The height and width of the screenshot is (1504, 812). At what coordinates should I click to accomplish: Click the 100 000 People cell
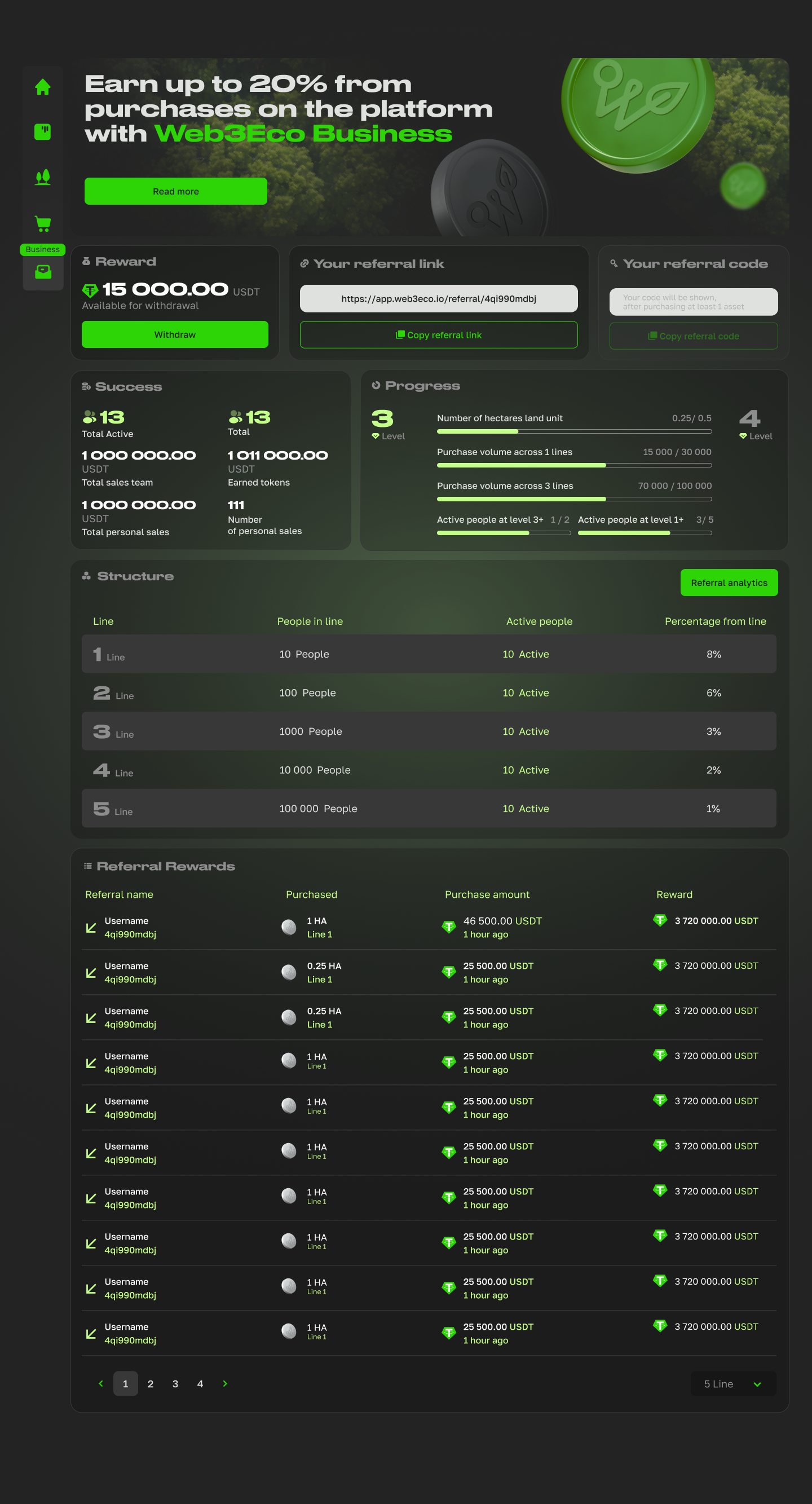[x=318, y=809]
